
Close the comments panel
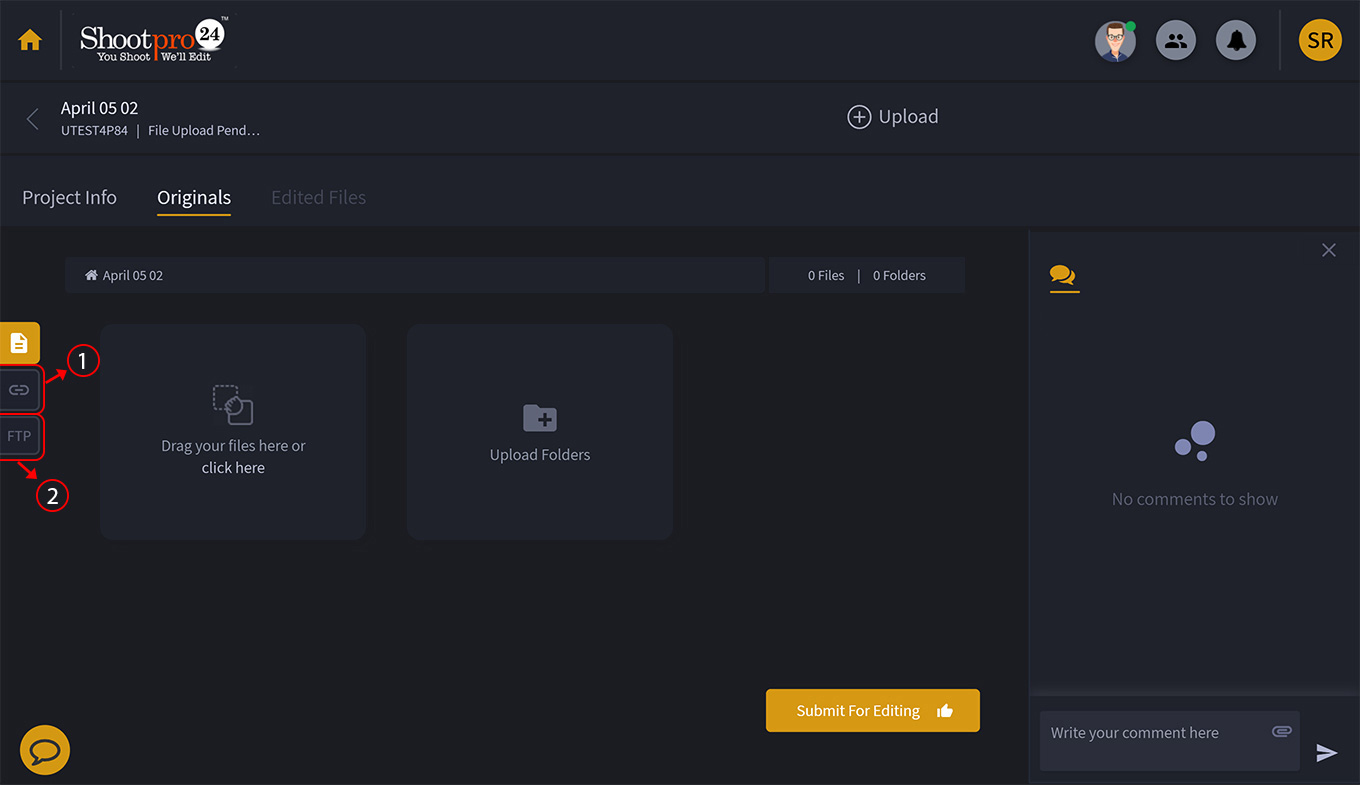[x=1328, y=250]
